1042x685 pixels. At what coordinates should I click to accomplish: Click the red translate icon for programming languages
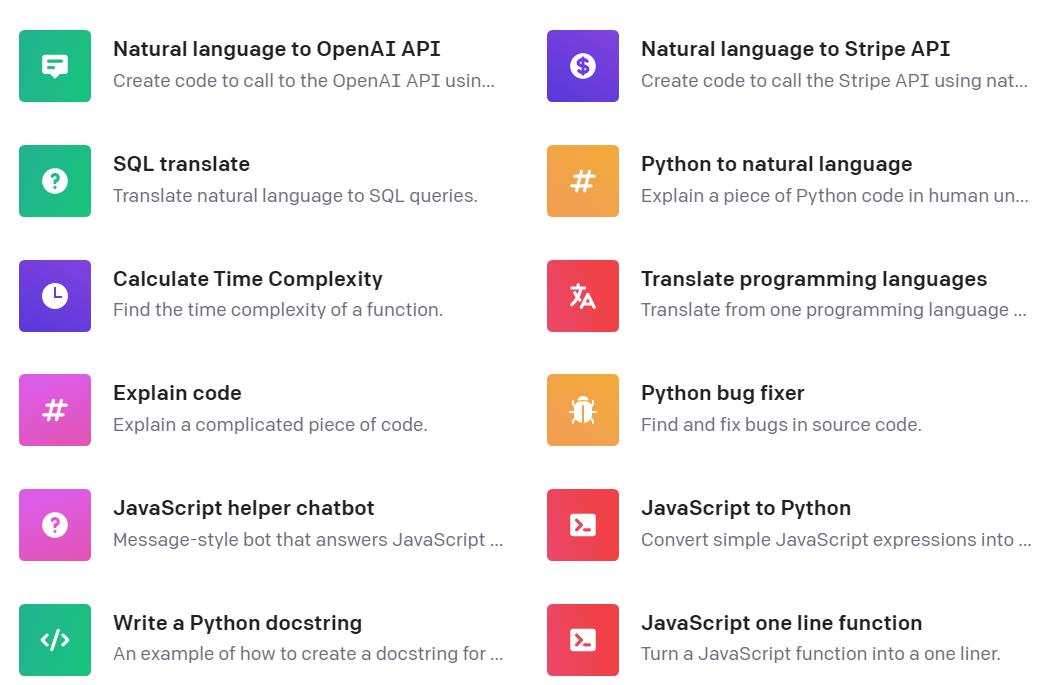(x=583, y=296)
